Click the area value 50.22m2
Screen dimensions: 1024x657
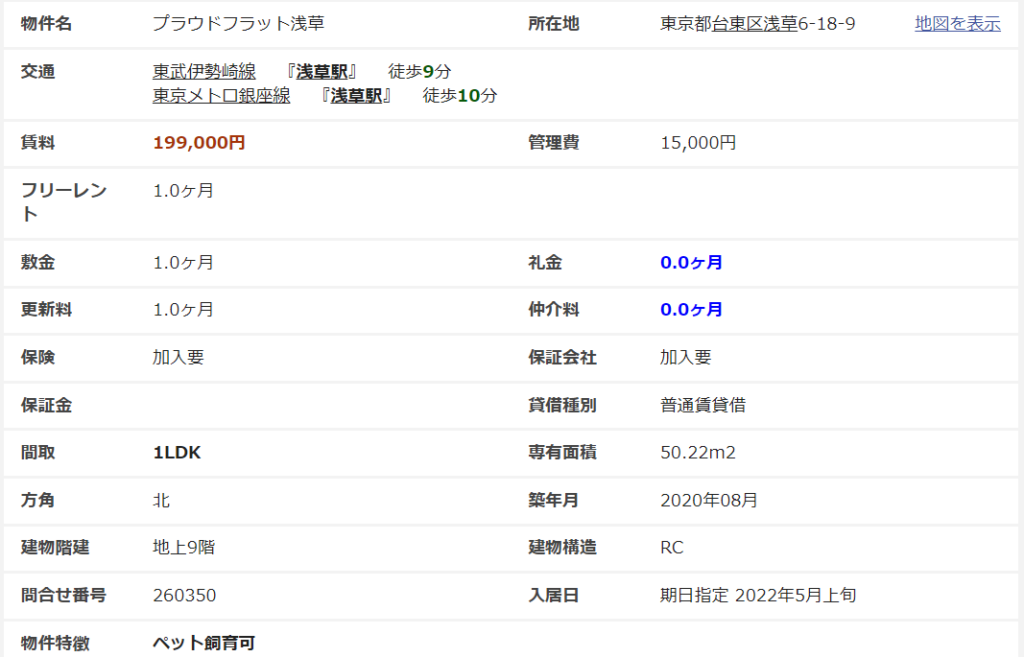pyautogui.click(x=698, y=453)
